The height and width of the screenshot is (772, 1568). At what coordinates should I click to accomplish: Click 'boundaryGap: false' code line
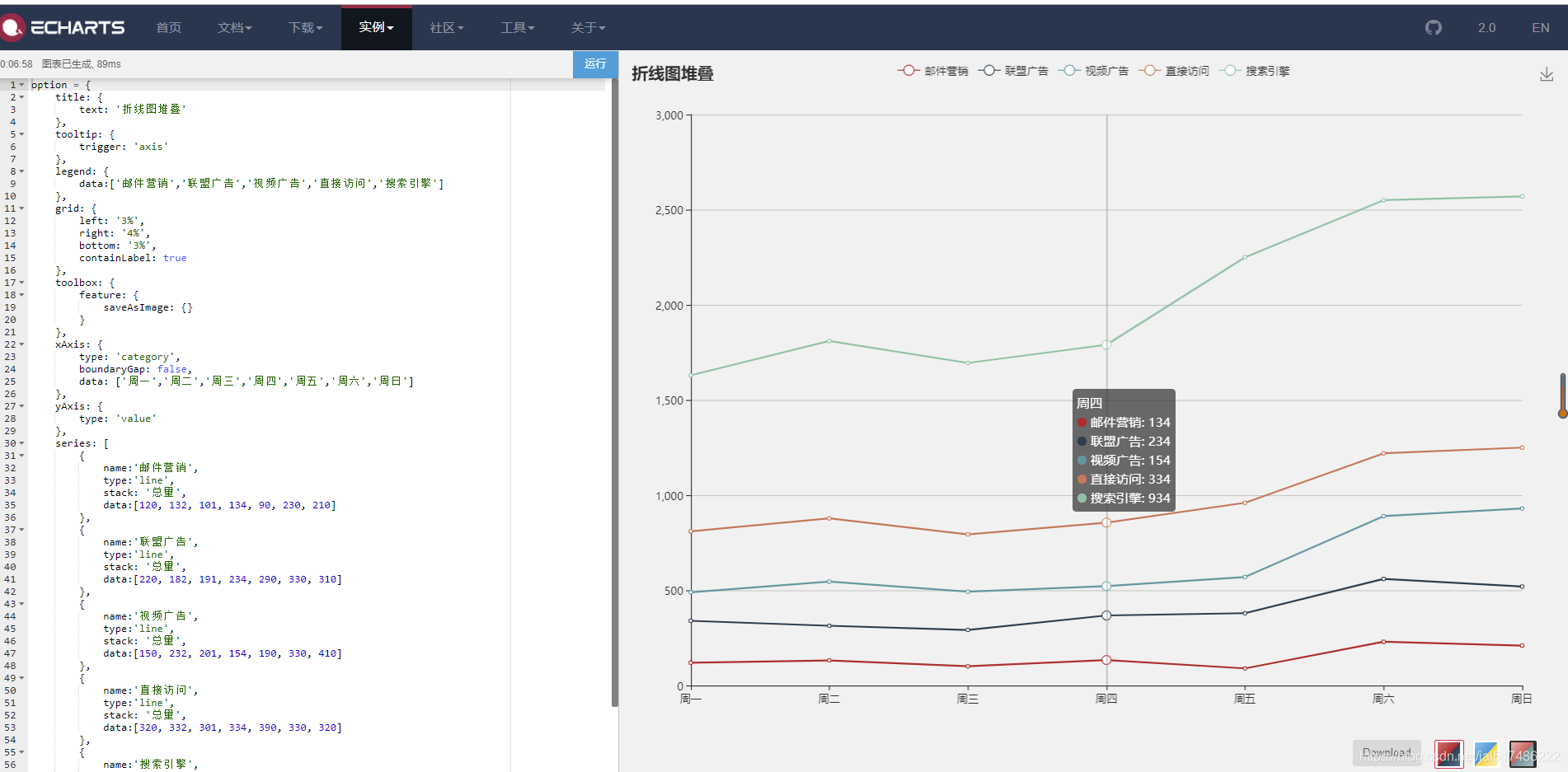pos(135,369)
